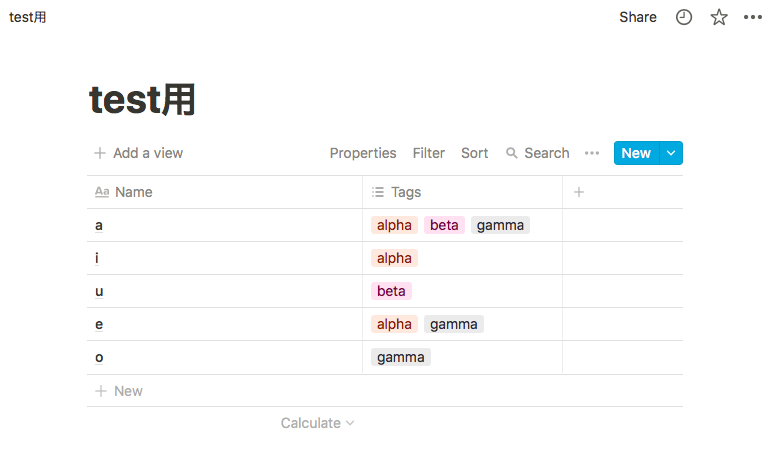Viewport: 768px width, 473px height.
Task: Click the search magnifier icon
Action: (x=511, y=153)
